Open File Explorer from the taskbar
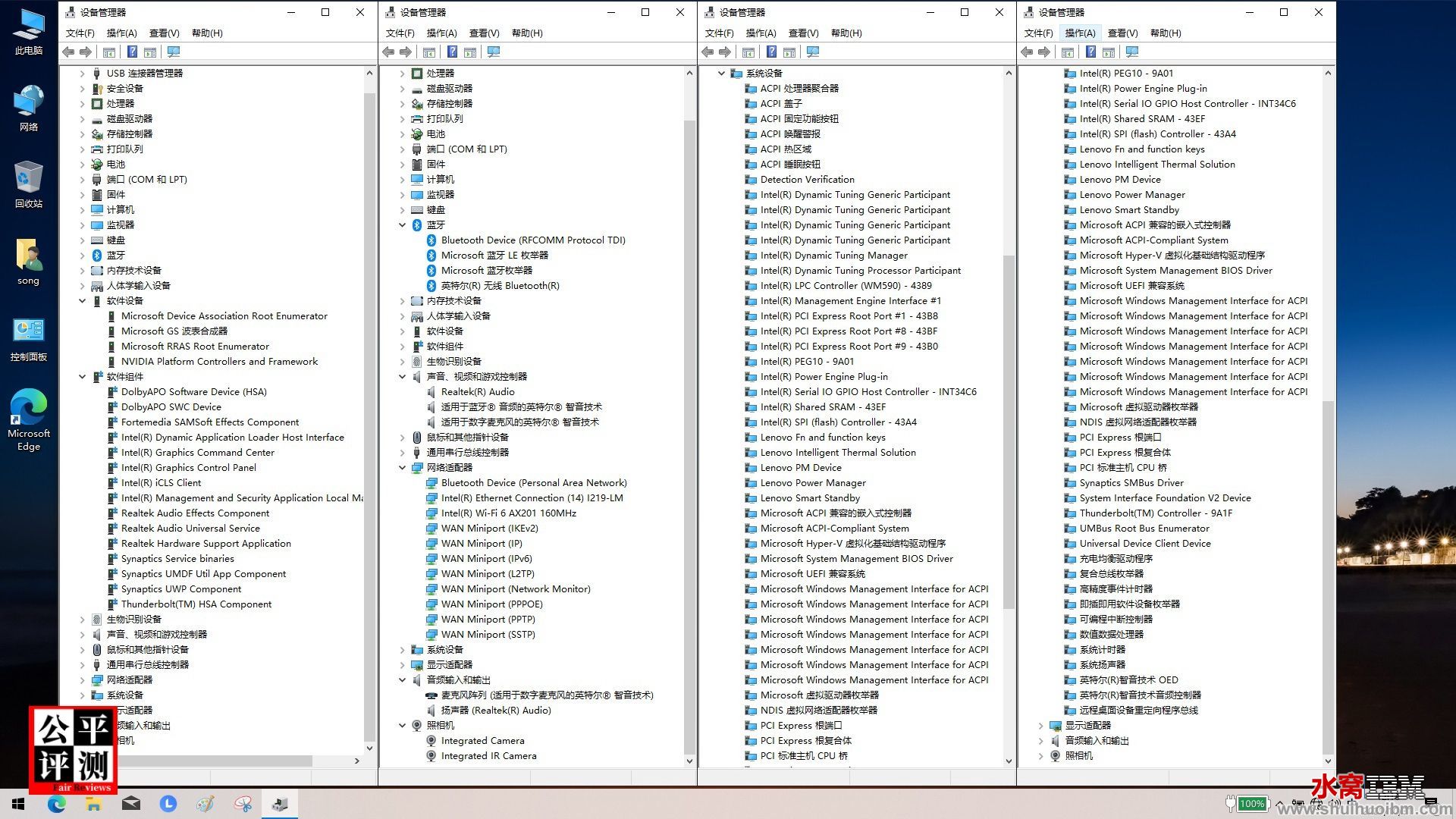This screenshot has height=819, width=1456. tap(94, 804)
